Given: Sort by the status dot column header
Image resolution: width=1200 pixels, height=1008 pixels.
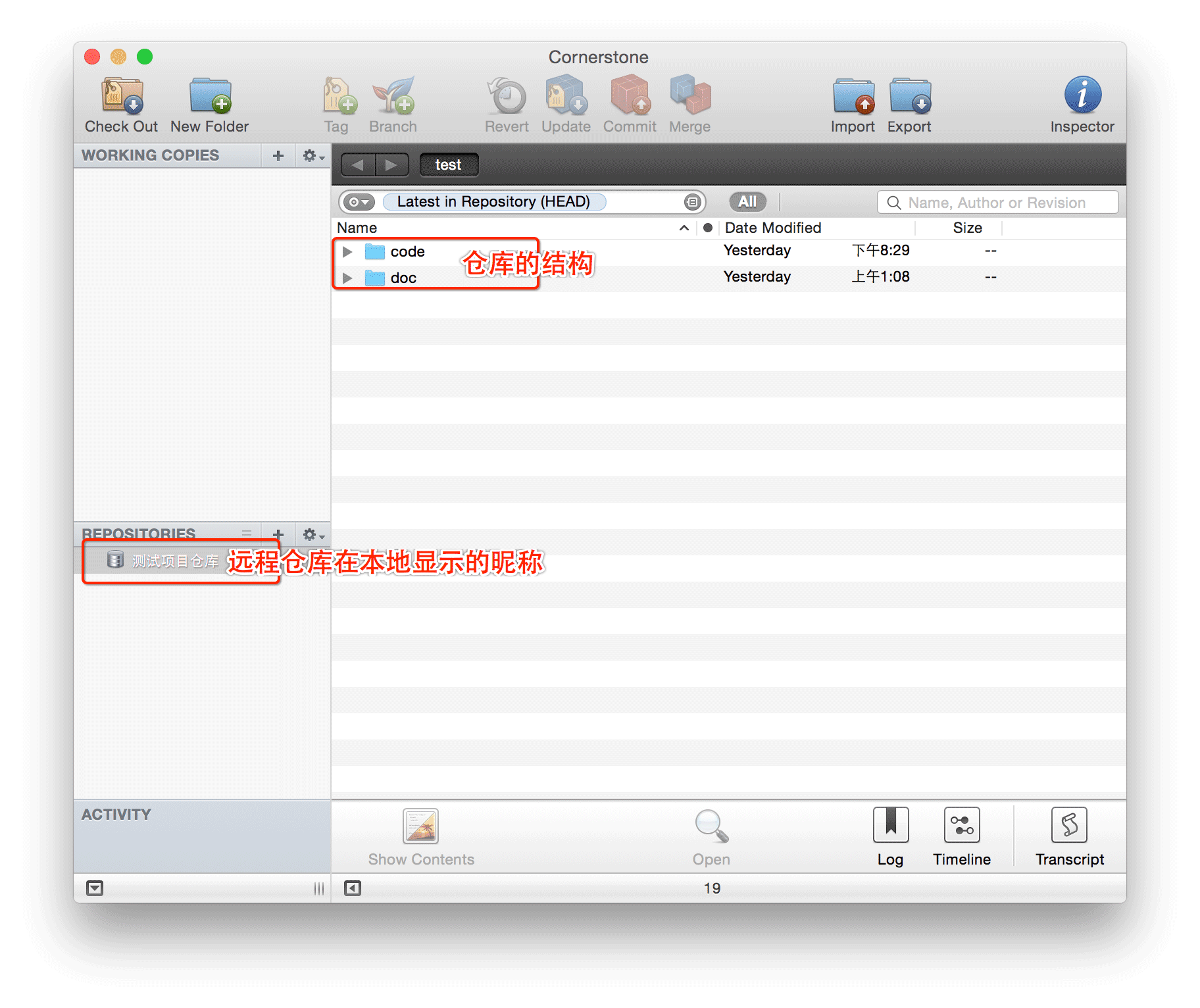Looking at the screenshot, I should 708,228.
